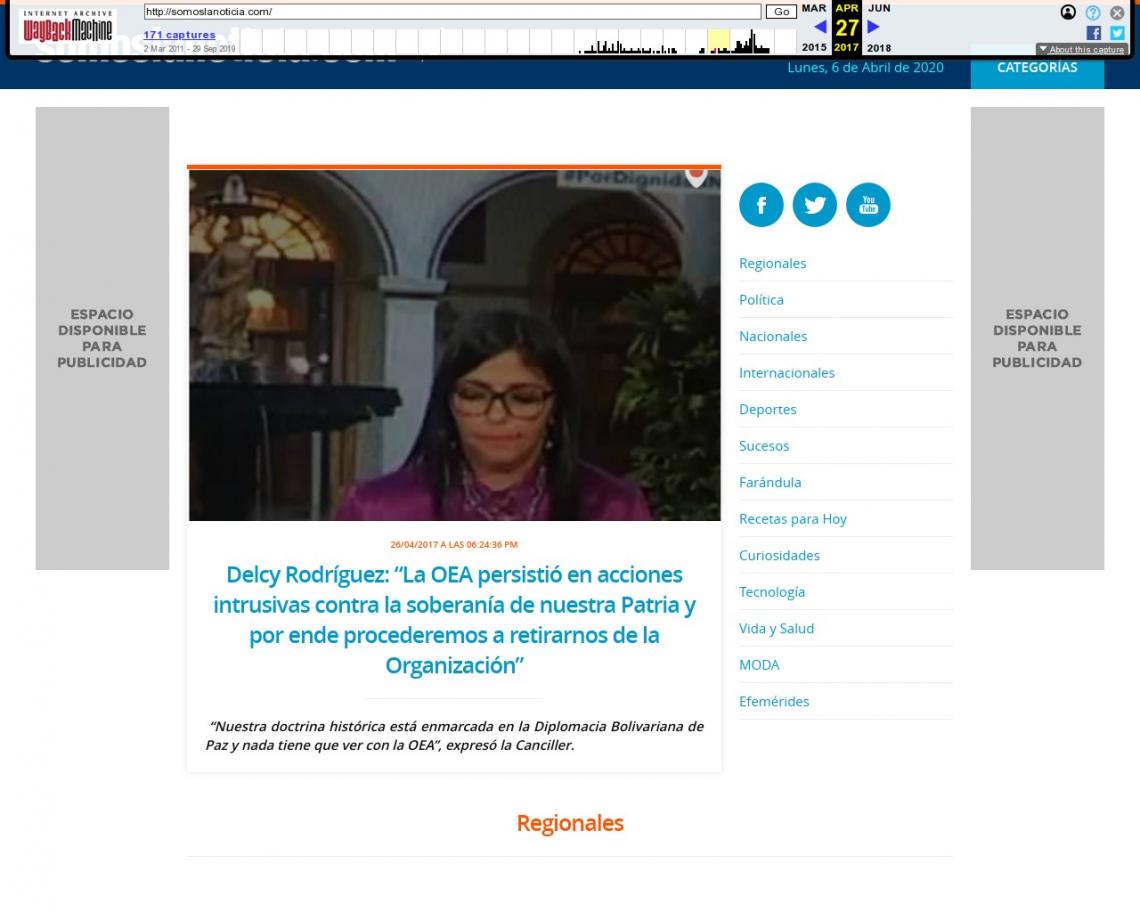This screenshot has height=912, width=1140.
Task: Open the Facebook circle icon
Action: (761, 205)
